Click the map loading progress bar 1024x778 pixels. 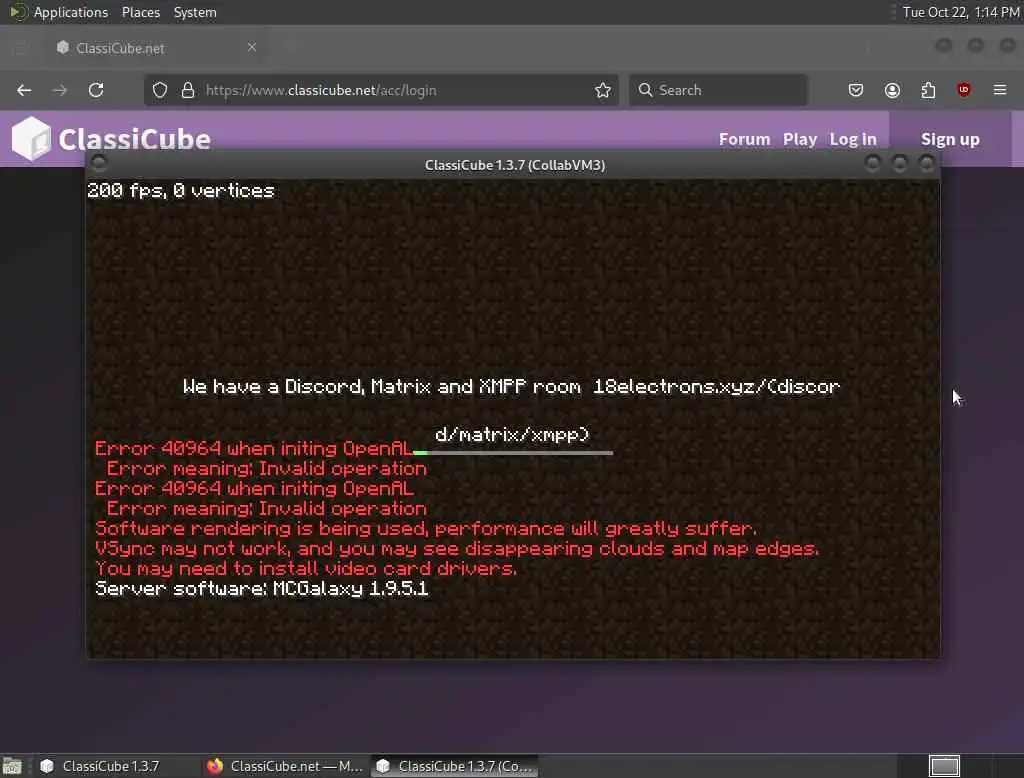click(x=513, y=452)
